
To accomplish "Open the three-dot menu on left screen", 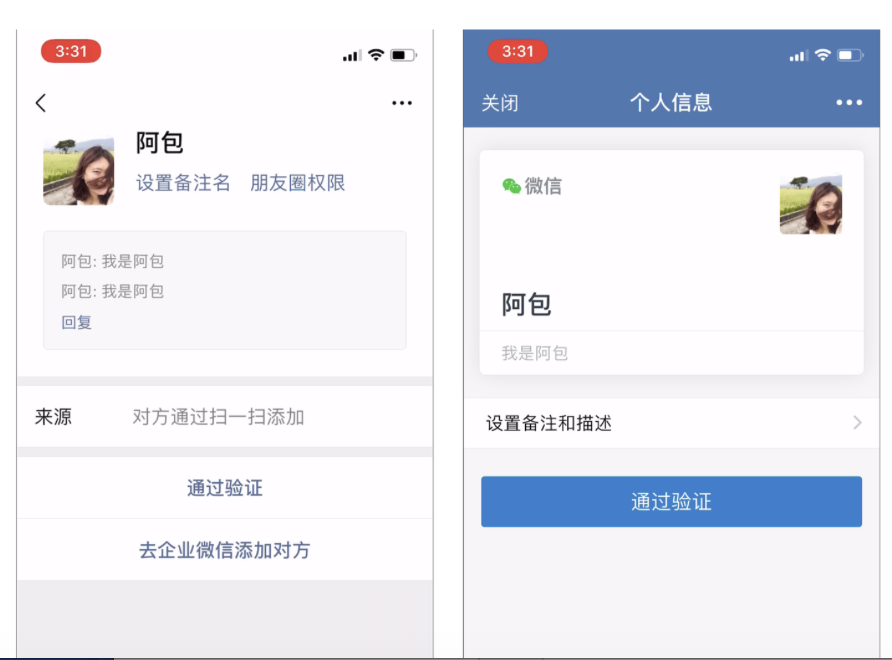I will click(402, 103).
